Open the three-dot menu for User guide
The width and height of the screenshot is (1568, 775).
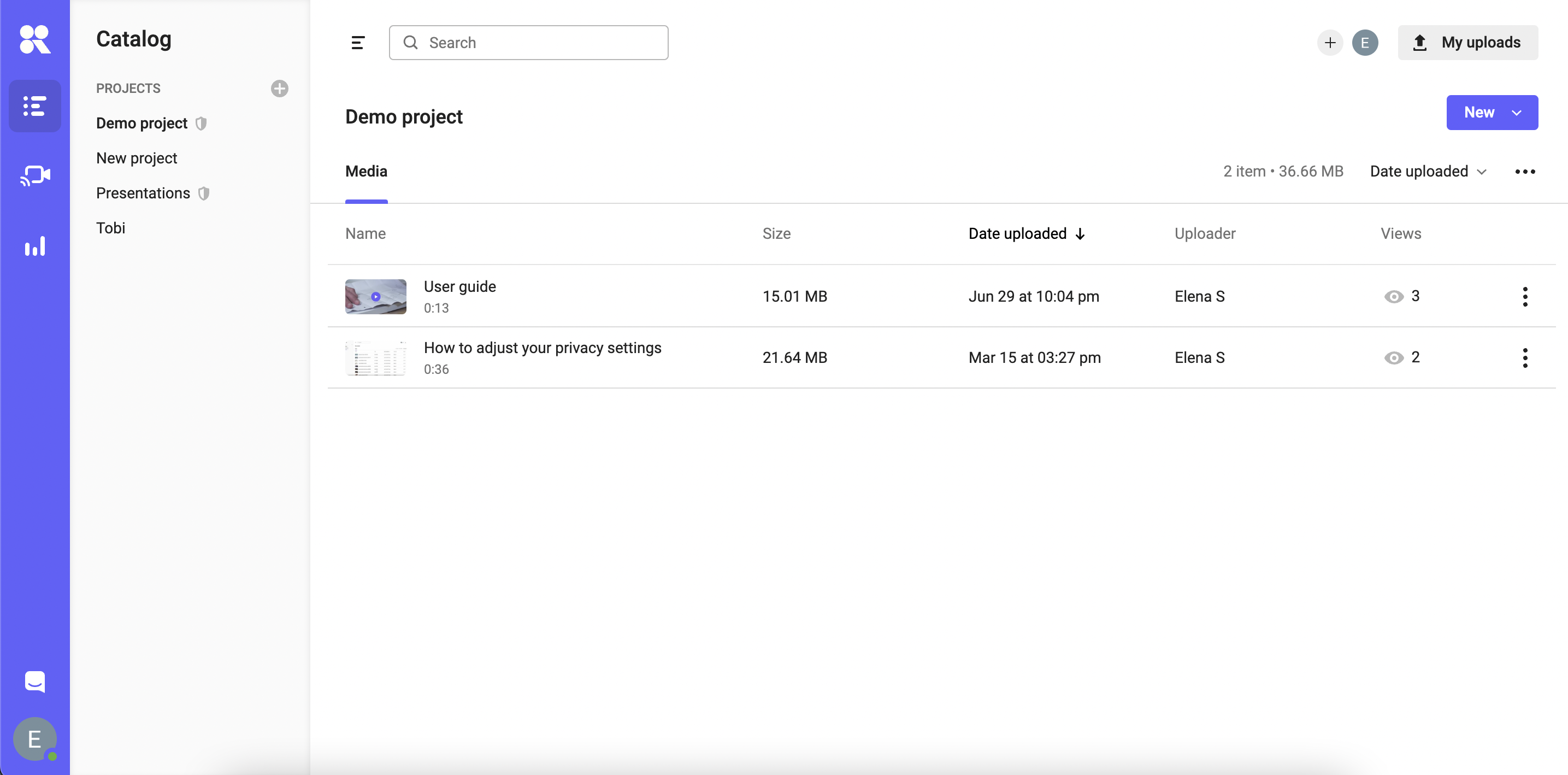coord(1525,296)
